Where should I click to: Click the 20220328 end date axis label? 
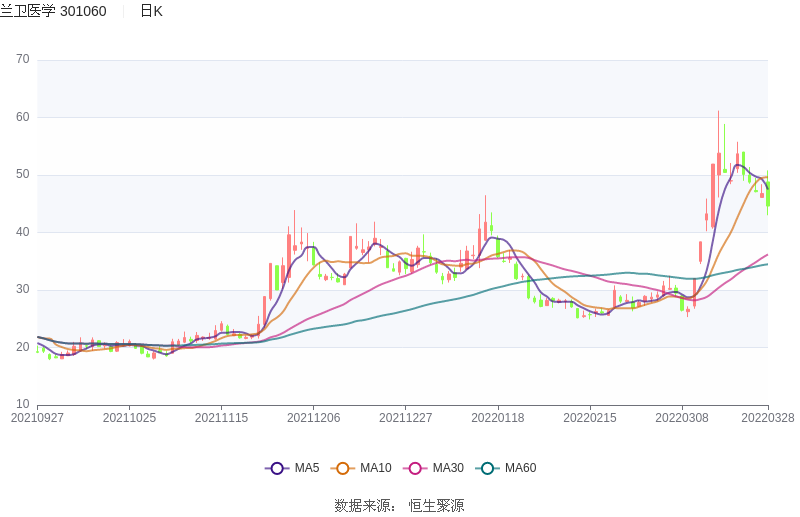pos(767,418)
